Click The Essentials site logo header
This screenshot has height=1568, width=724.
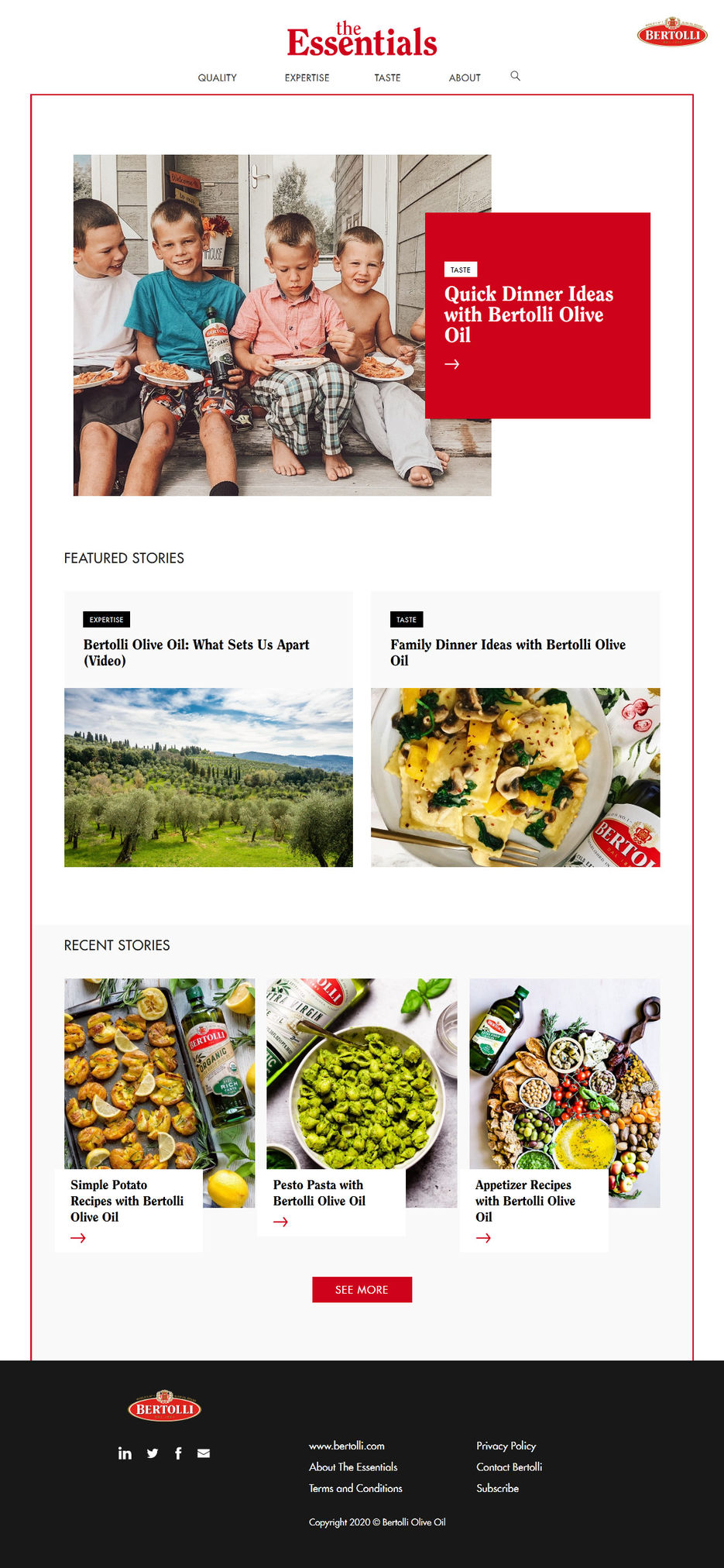tap(362, 40)
